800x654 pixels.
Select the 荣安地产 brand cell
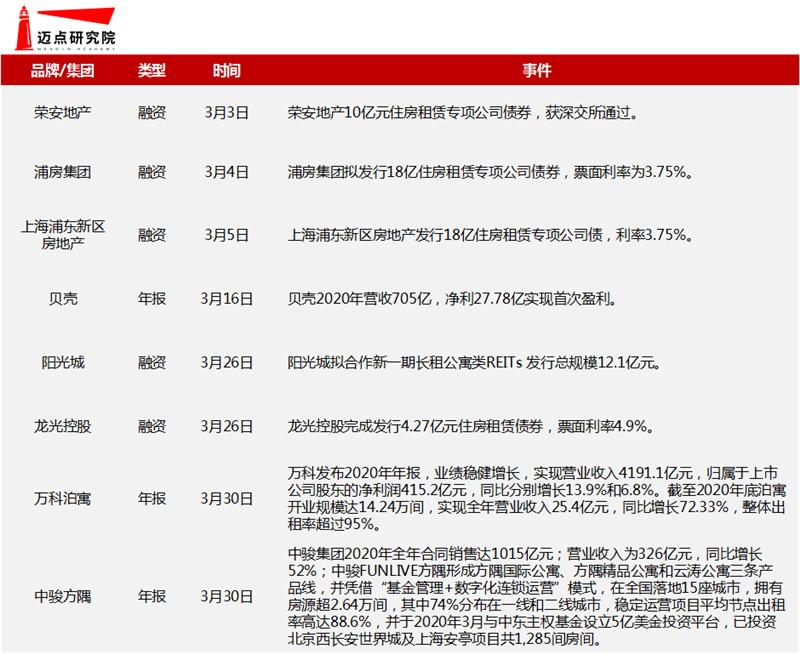point(63,112)
